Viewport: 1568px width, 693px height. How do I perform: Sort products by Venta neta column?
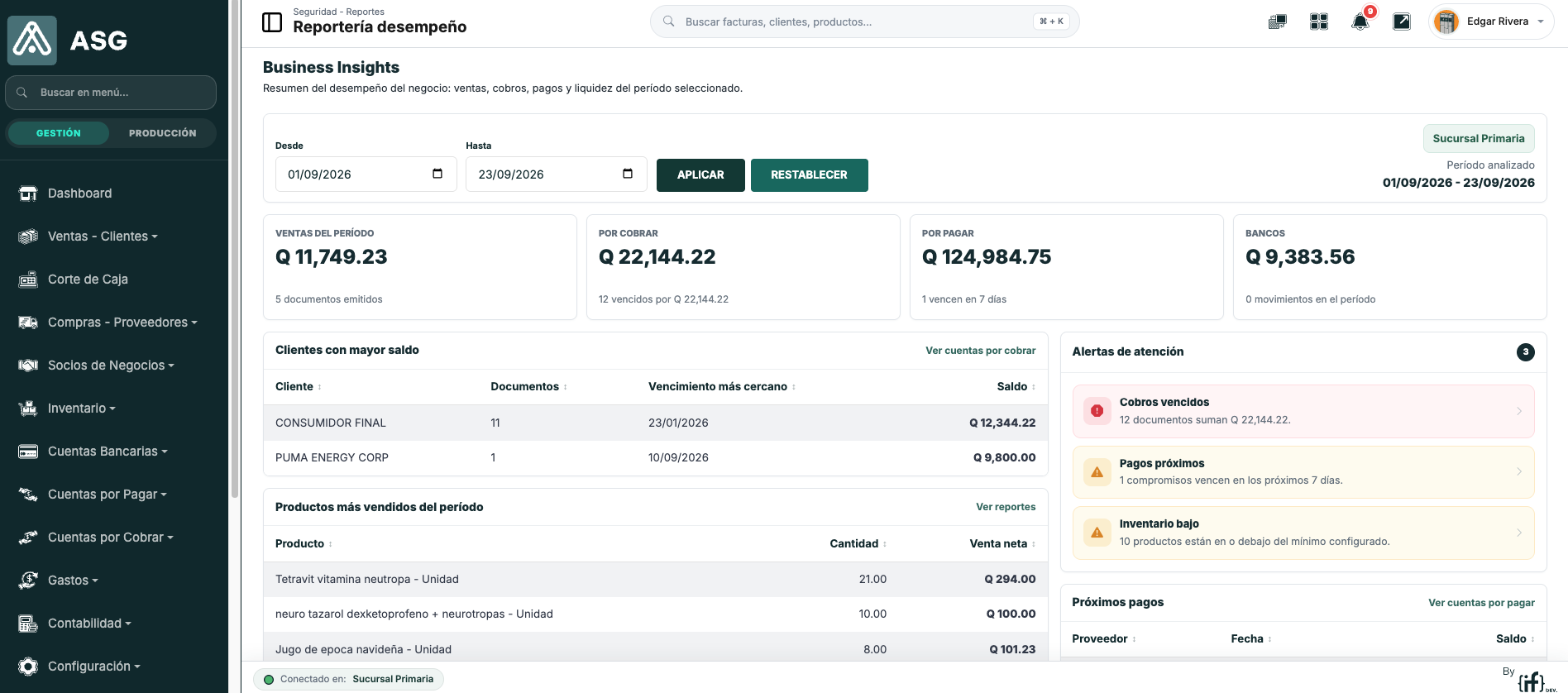[1002, 544]
